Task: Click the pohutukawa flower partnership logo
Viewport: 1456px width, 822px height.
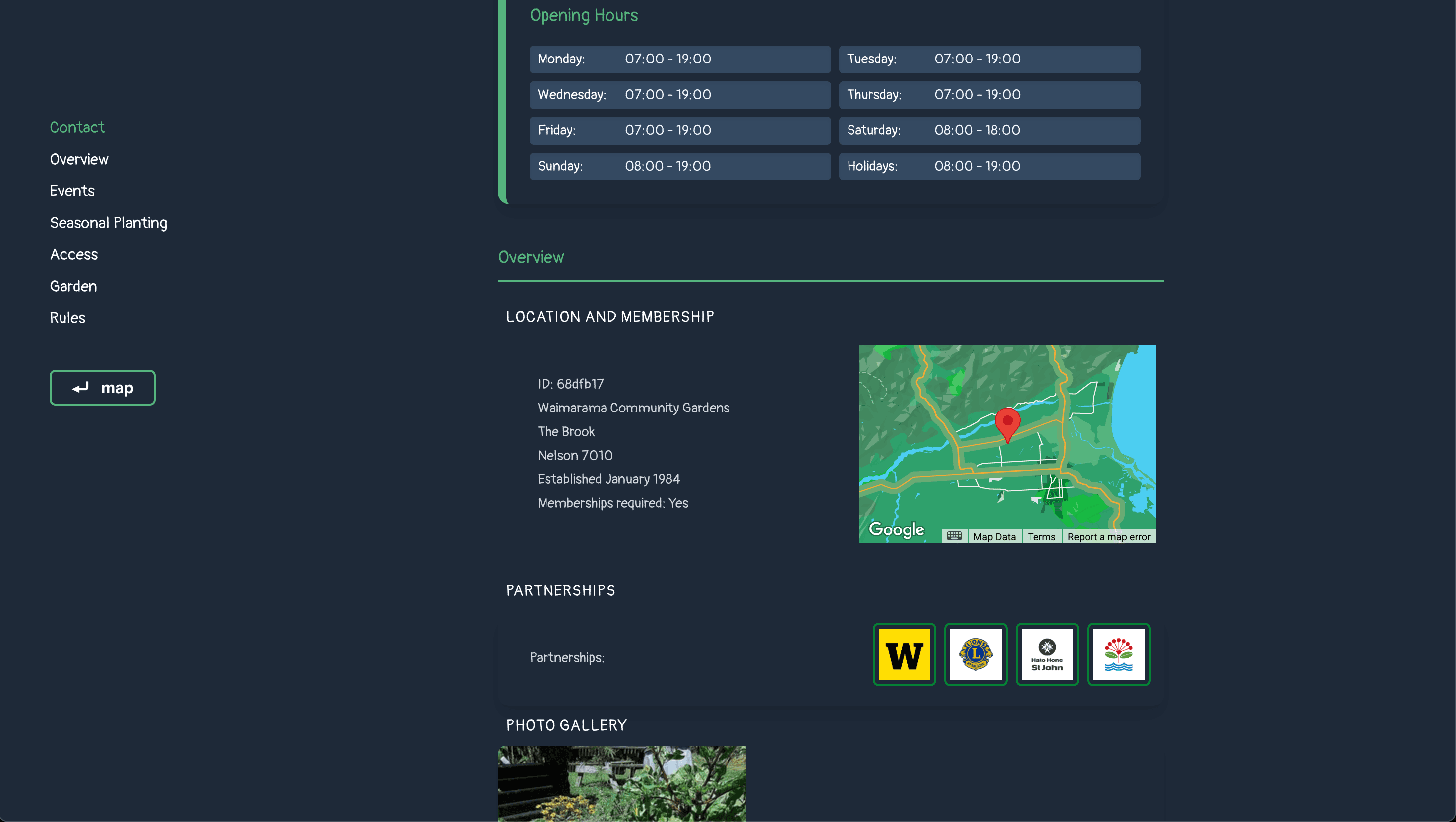Action: pos(1118,654)
